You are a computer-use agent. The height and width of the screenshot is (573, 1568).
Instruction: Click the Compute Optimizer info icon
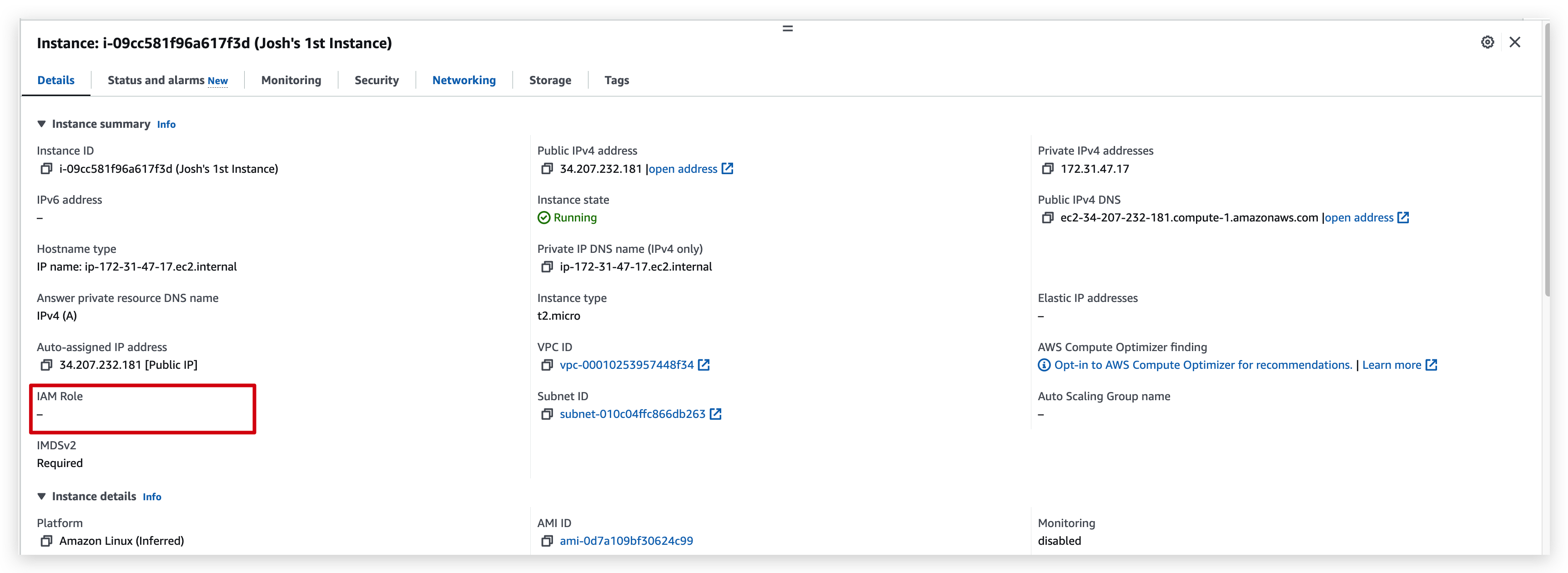pos(1043,365)
